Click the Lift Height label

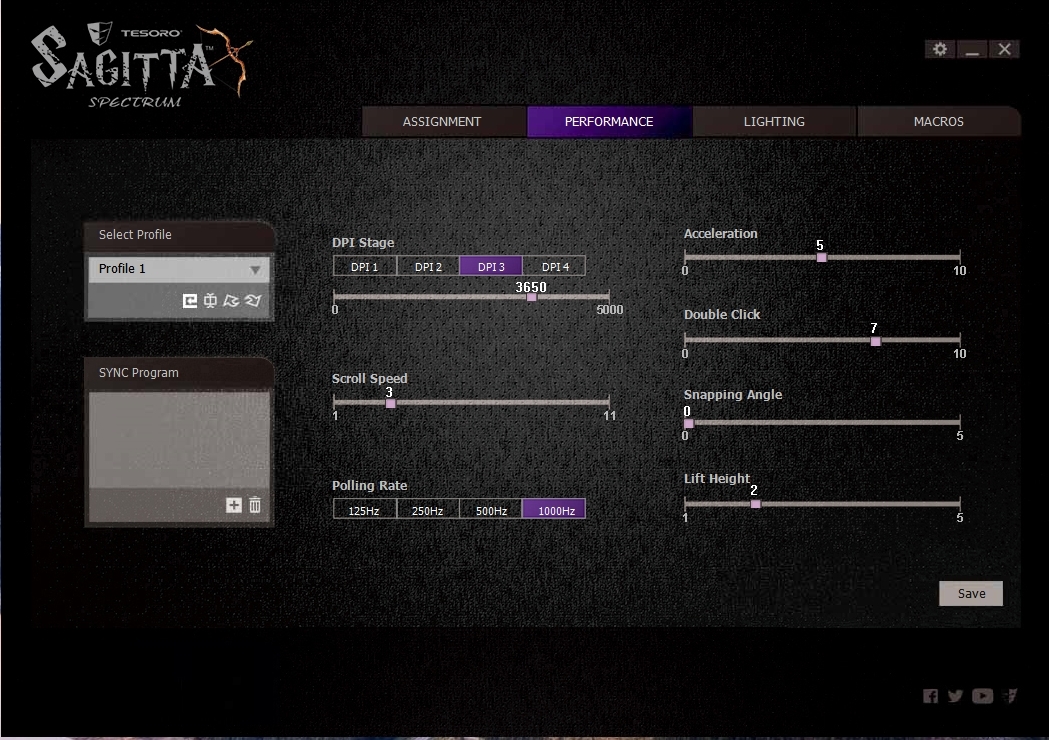click(x=717, y=478)
